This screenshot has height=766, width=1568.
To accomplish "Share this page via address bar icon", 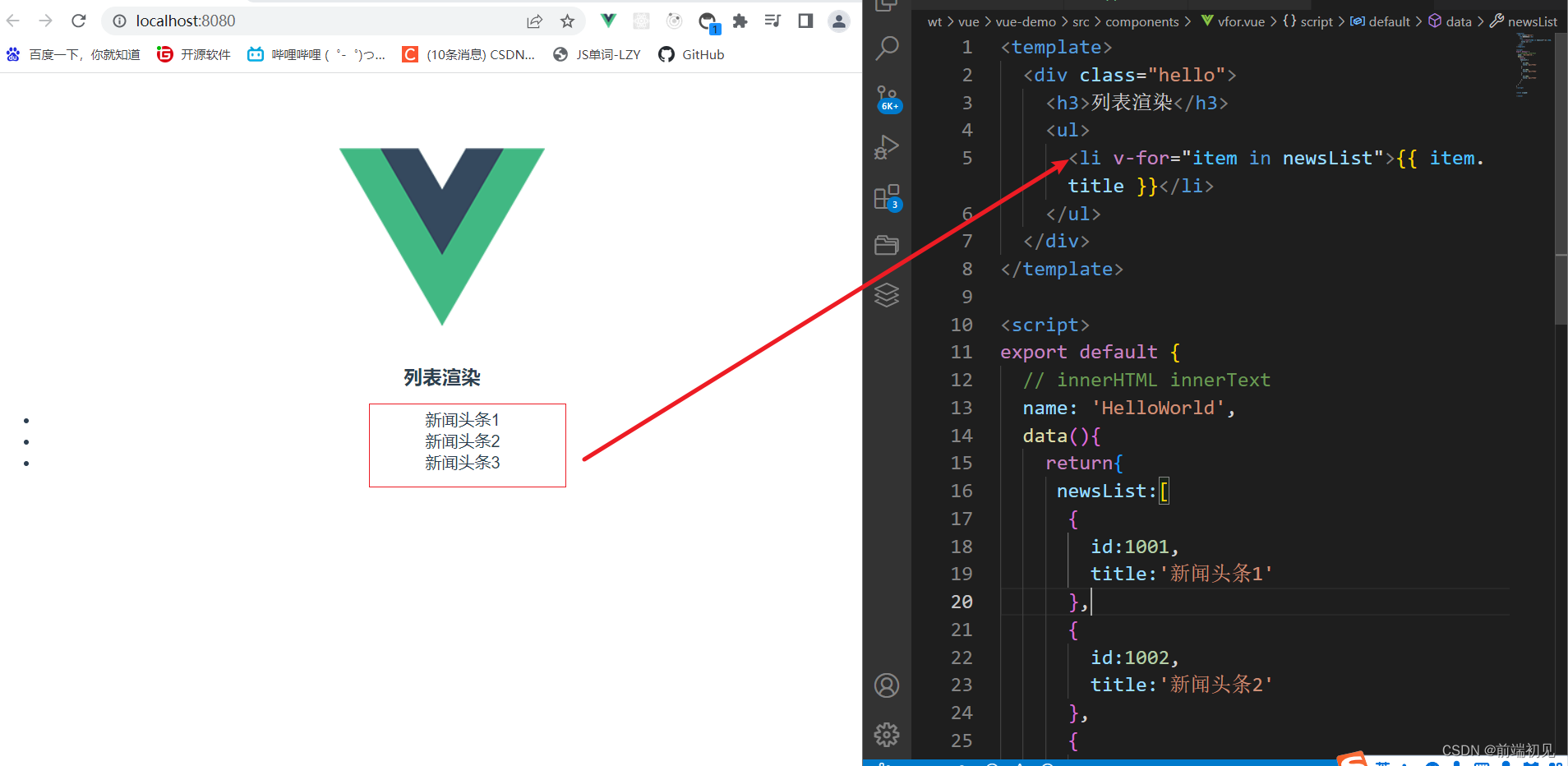I will [x=535, y=21].
